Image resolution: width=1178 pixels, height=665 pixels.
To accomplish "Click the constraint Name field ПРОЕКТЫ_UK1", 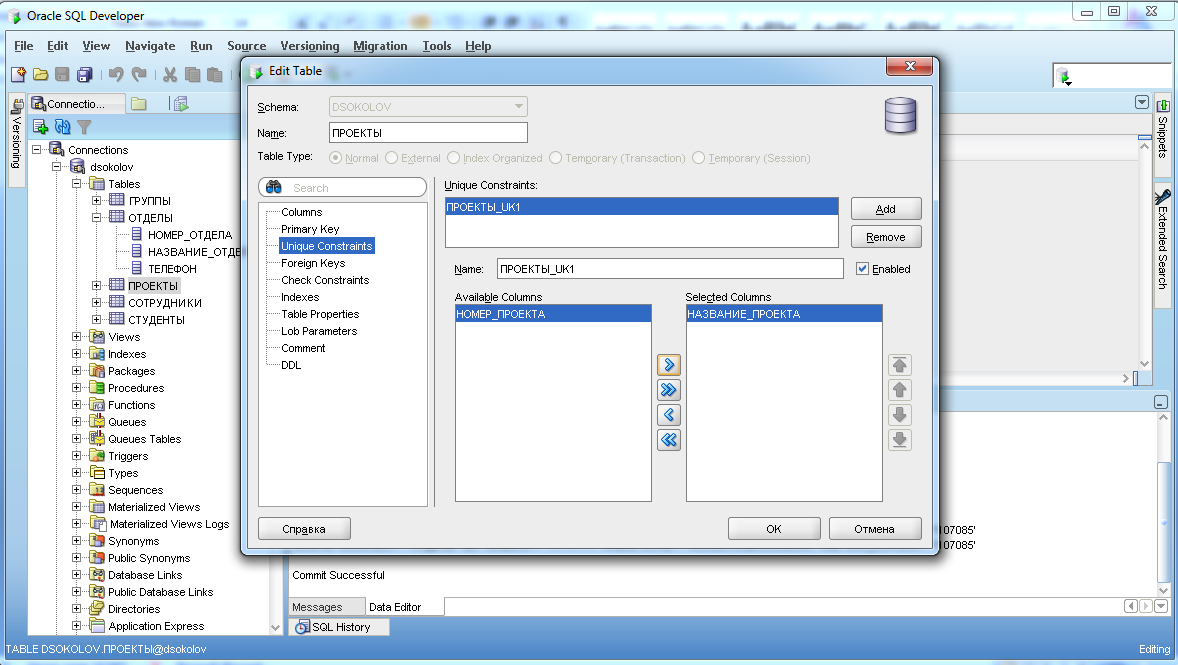I will tap(670, 269).
